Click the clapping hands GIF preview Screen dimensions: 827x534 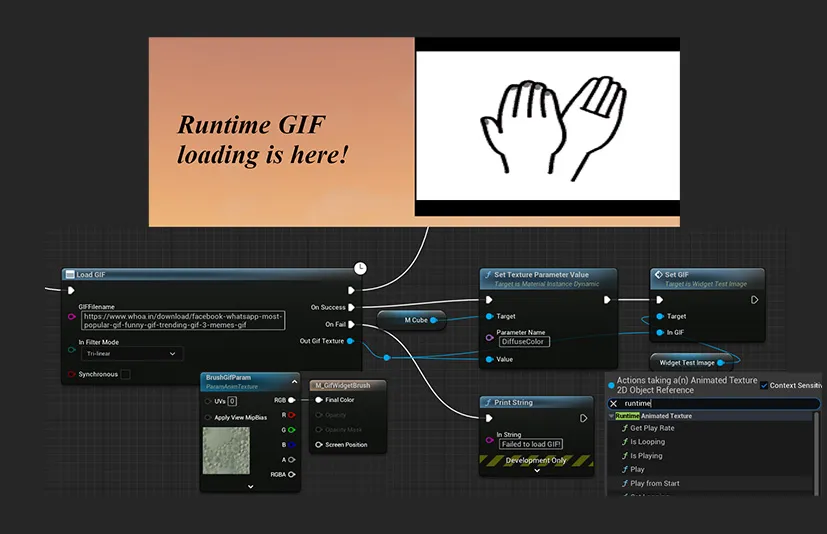click(547, 126)
